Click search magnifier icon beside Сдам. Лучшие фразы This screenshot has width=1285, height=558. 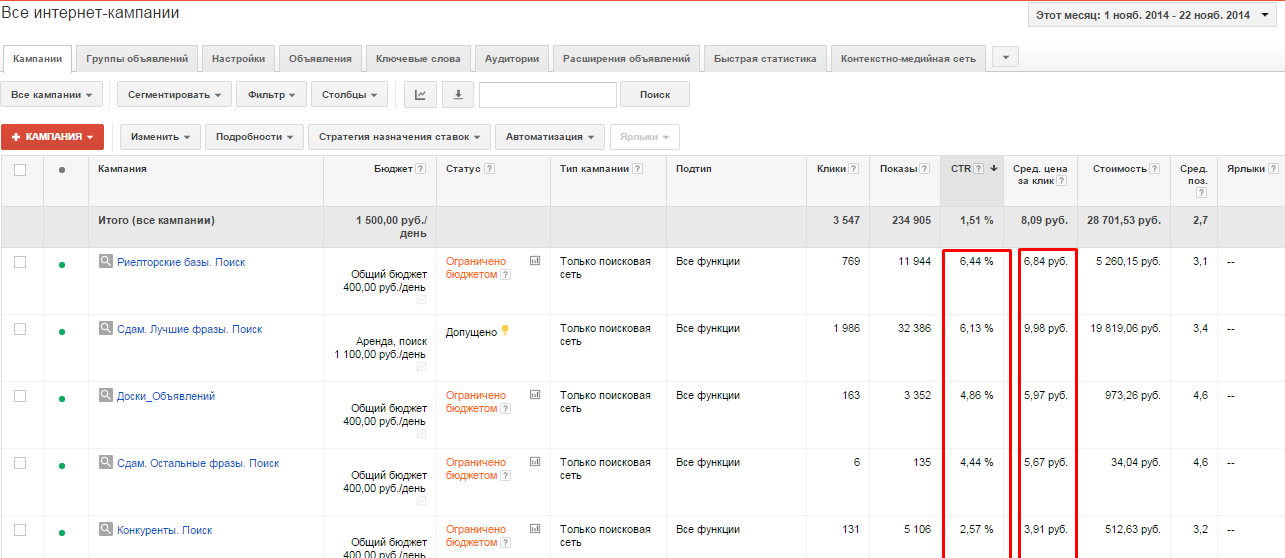click(x=105, y=328)
